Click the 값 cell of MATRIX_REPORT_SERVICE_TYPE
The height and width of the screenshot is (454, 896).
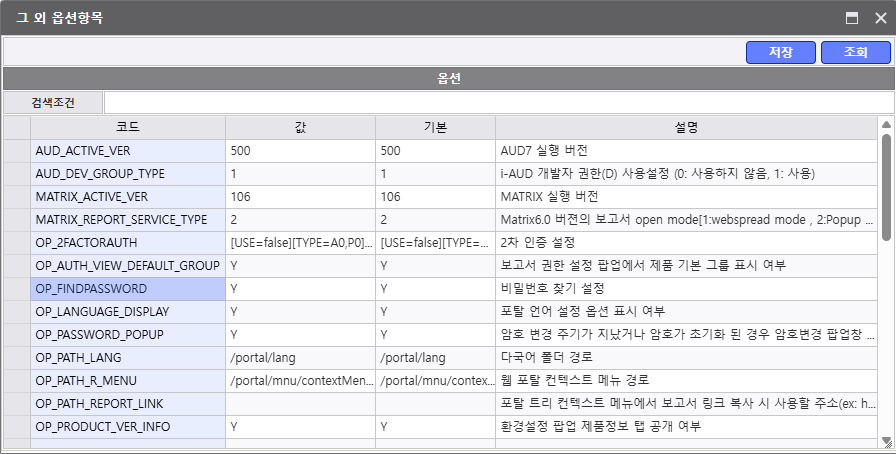pos(301,220)
